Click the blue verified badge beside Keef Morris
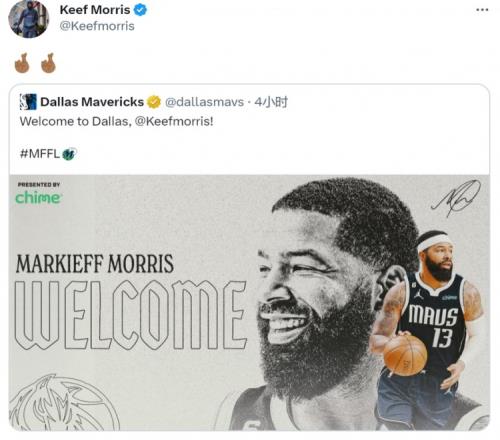The height and width of the screenshot is (440, 500). pos(140,10)
